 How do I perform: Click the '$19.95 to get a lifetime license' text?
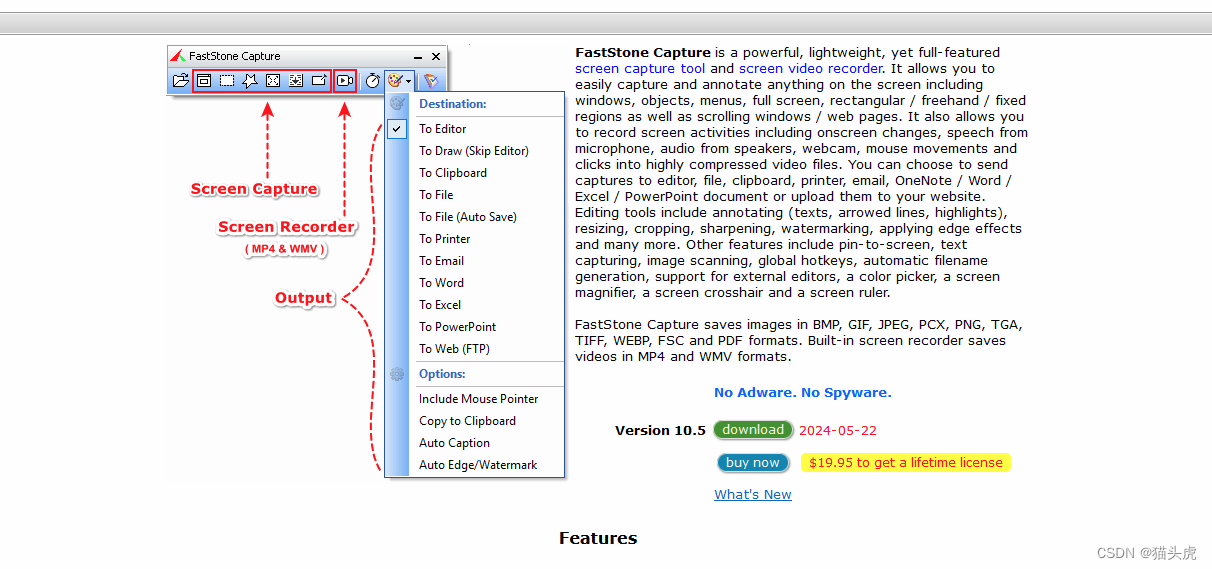(x=906, y=463)
